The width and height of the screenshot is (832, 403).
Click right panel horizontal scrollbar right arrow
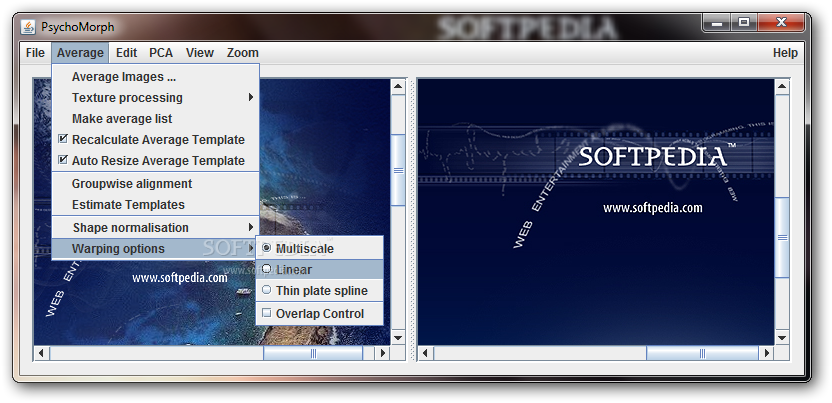(x=767, y=353)
